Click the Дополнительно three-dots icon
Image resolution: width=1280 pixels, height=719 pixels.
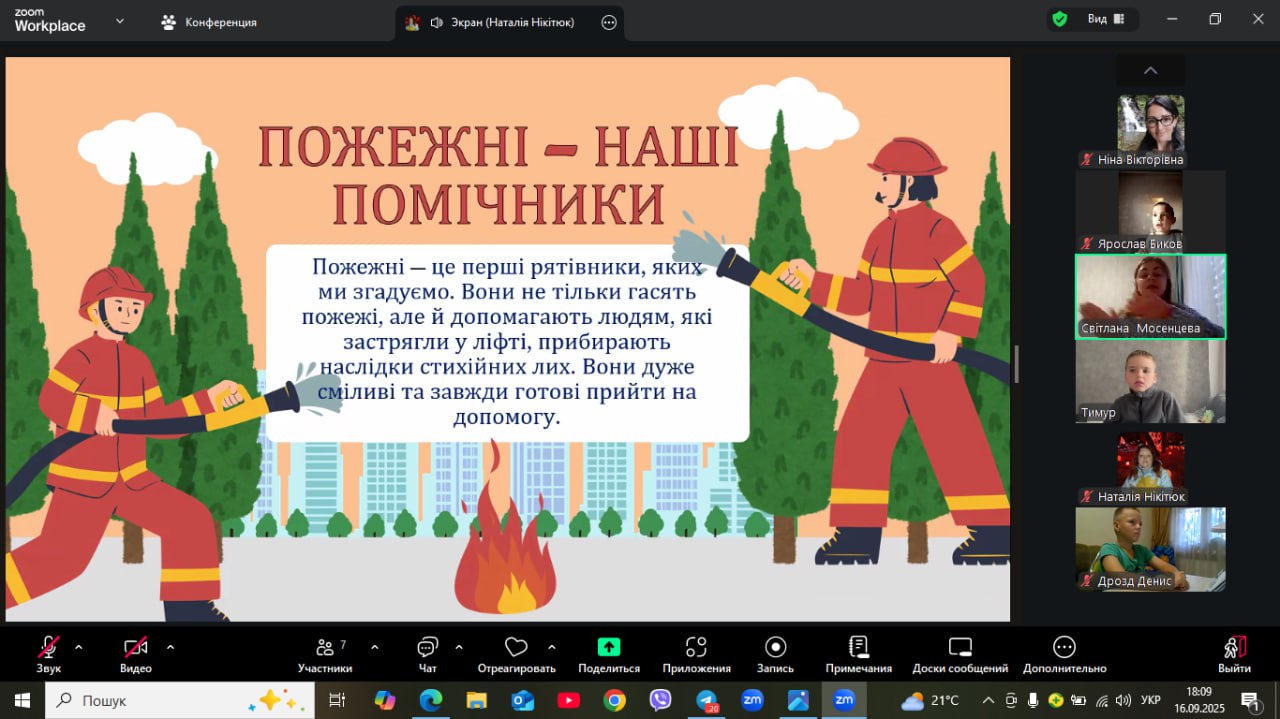[x=1064, y=647]
